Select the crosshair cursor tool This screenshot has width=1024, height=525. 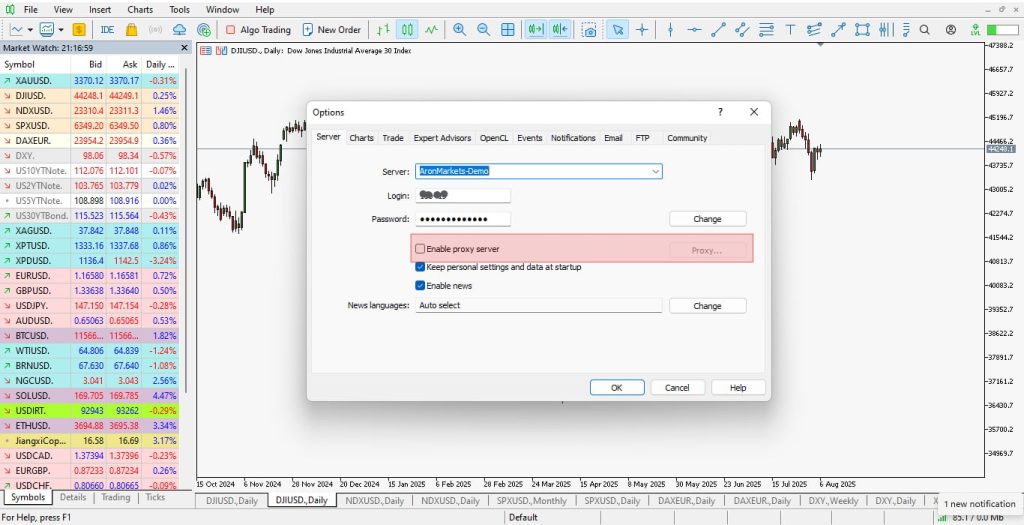[641, 29]
